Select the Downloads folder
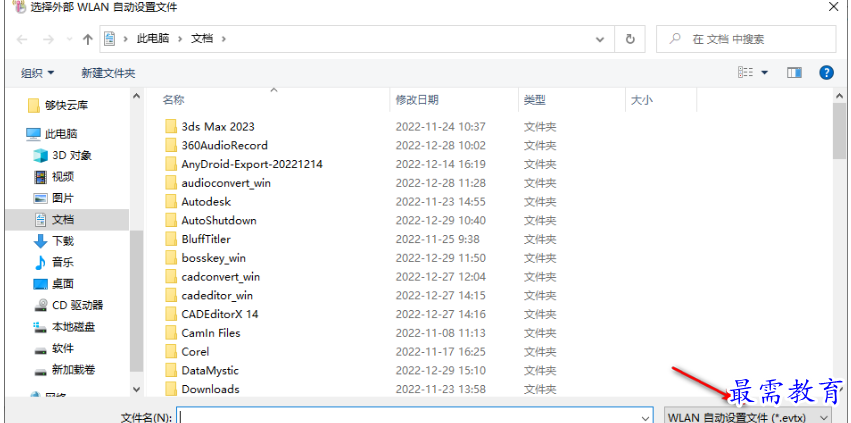Viewport: 851px width, 423px height. (210, 389)
